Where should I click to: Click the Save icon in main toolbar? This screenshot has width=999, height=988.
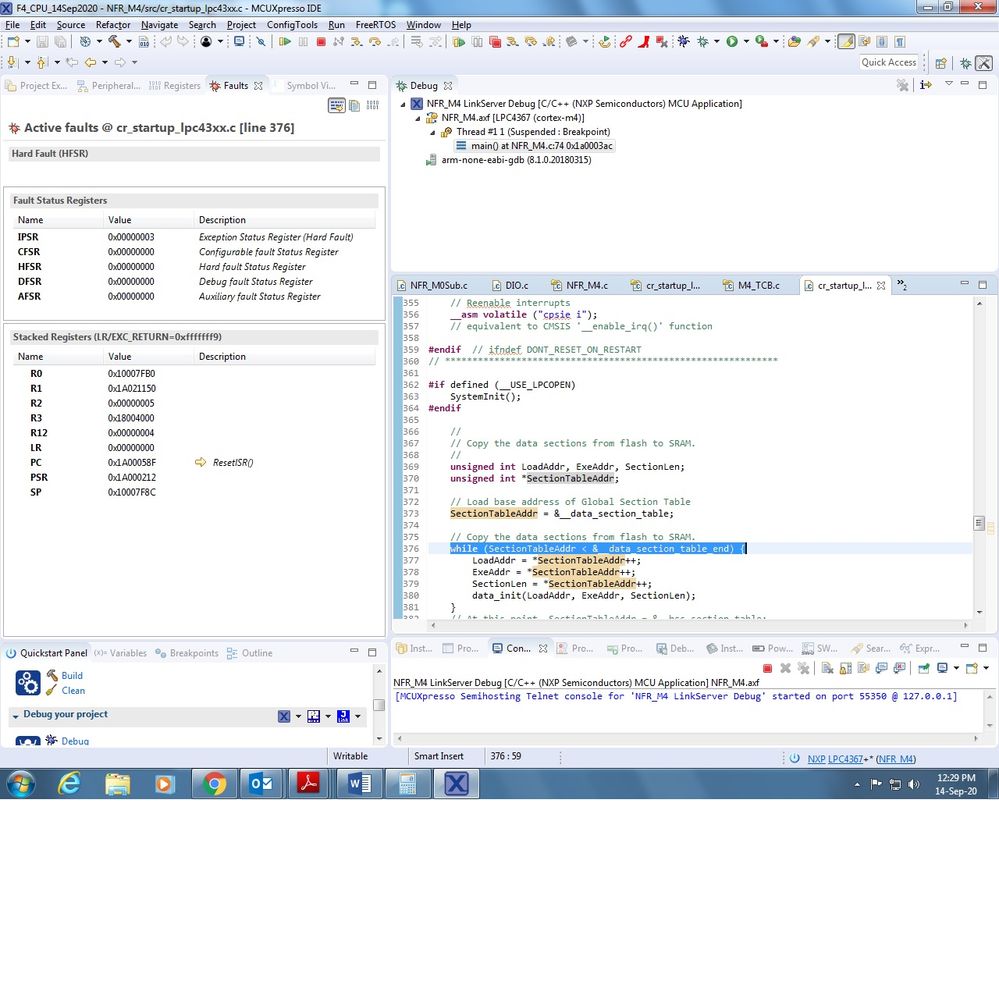coord(42,42)
